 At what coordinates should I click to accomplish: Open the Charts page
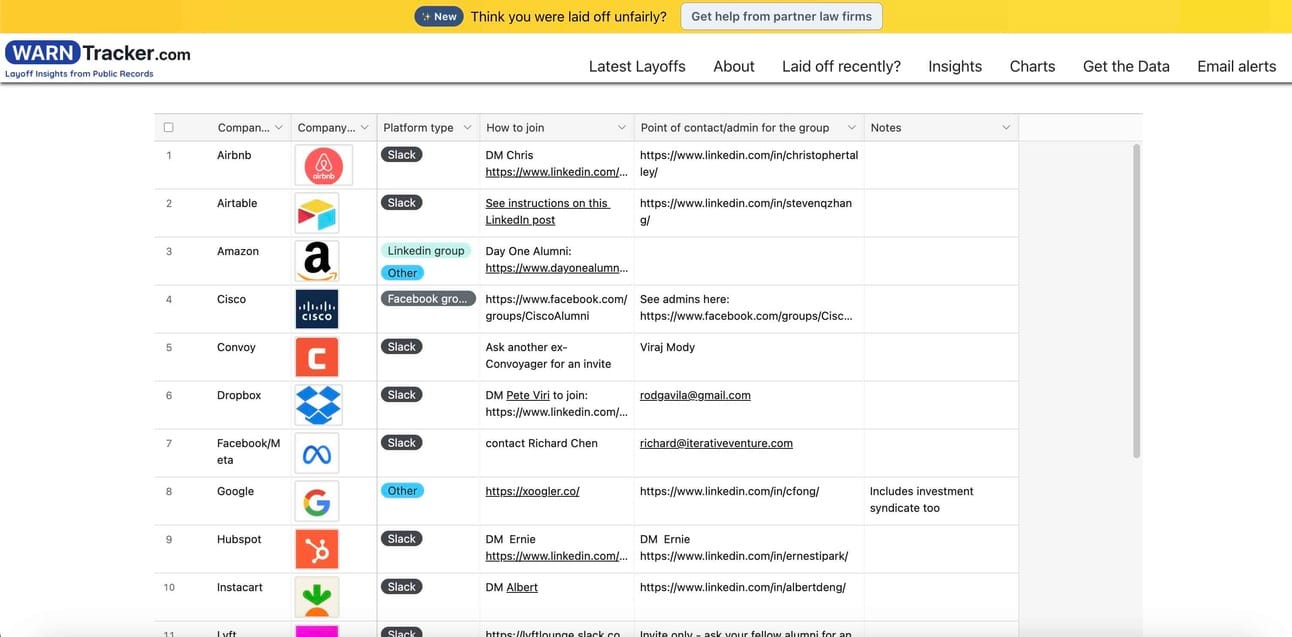[1032, 66]
